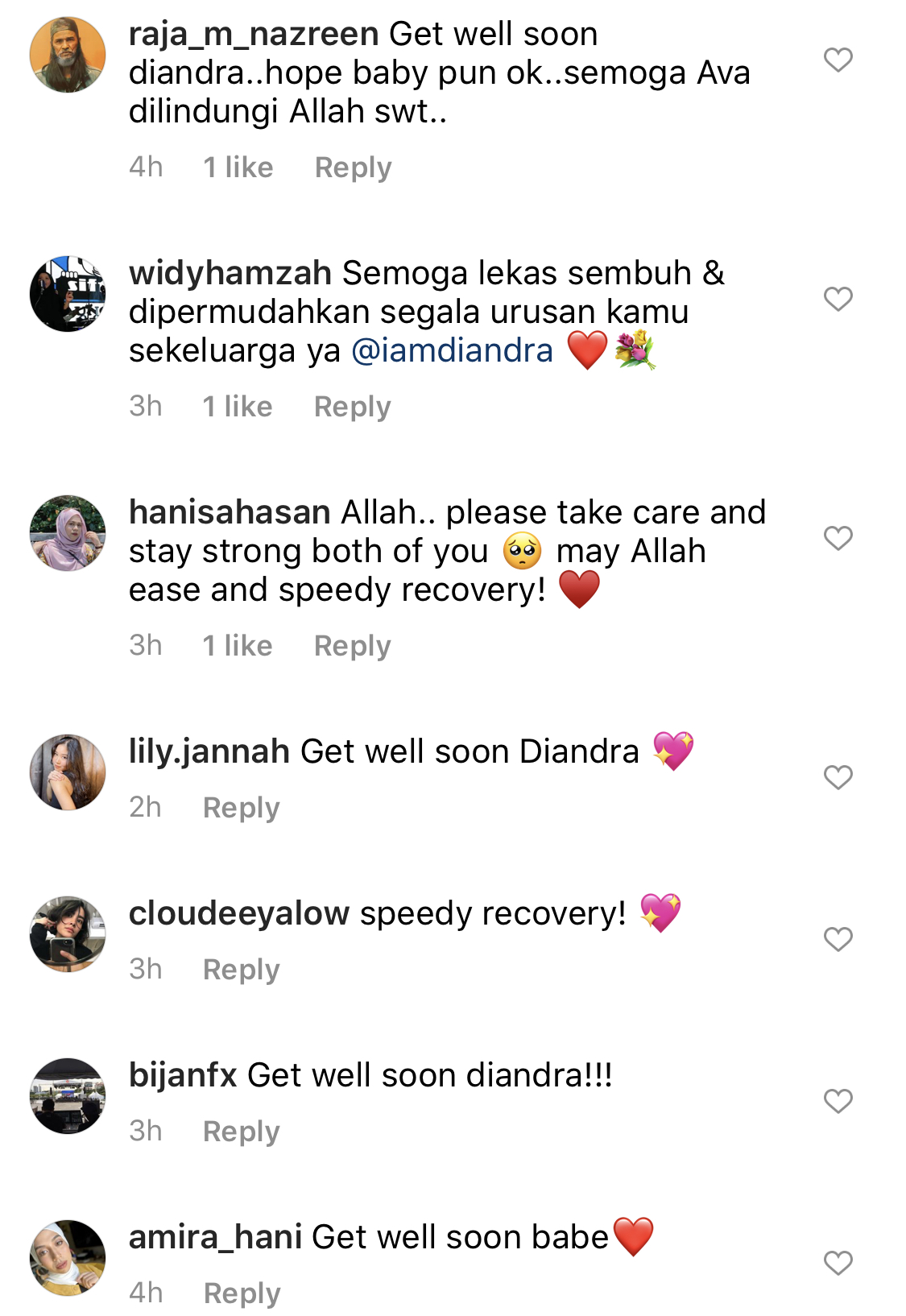View widyhamzah's avatar thumbnail
906x1316 pixels.
pyautogui.click(x=68, y=294)
